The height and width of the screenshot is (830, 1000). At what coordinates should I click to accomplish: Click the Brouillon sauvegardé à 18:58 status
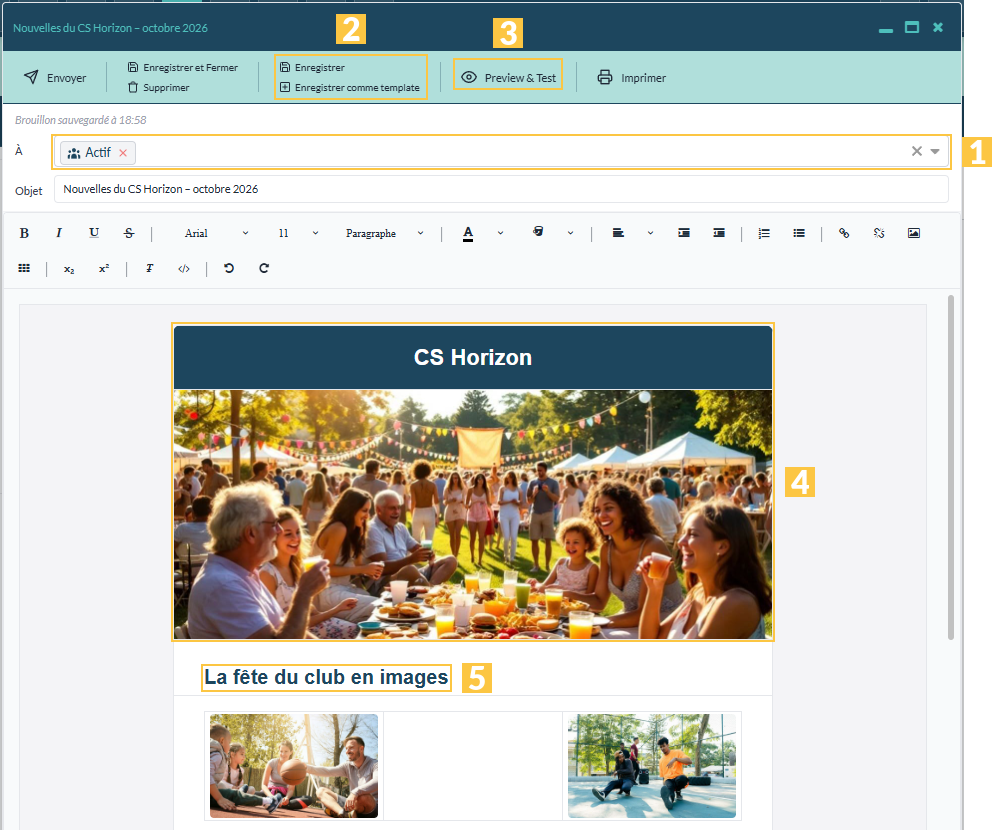[x=81, y=120]
